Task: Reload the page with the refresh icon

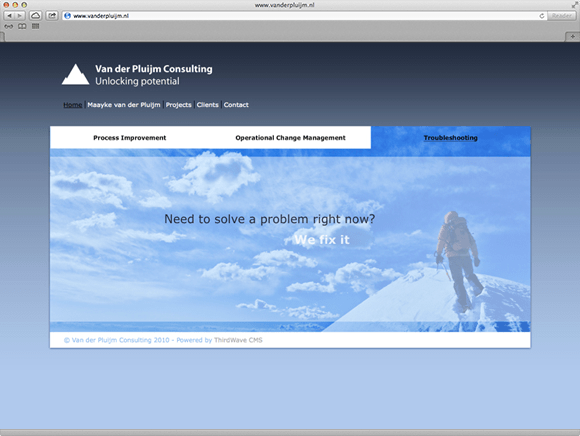Action: pos(542,16)
